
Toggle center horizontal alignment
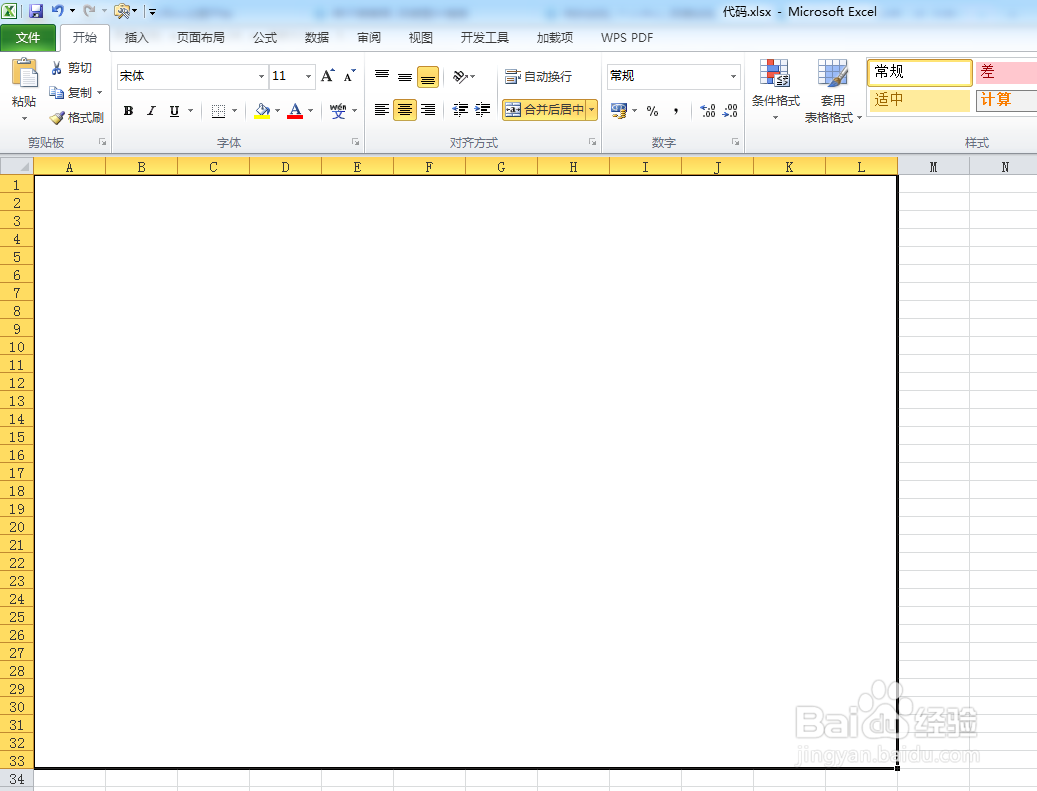pyautogui.click(x=405, y=110)
